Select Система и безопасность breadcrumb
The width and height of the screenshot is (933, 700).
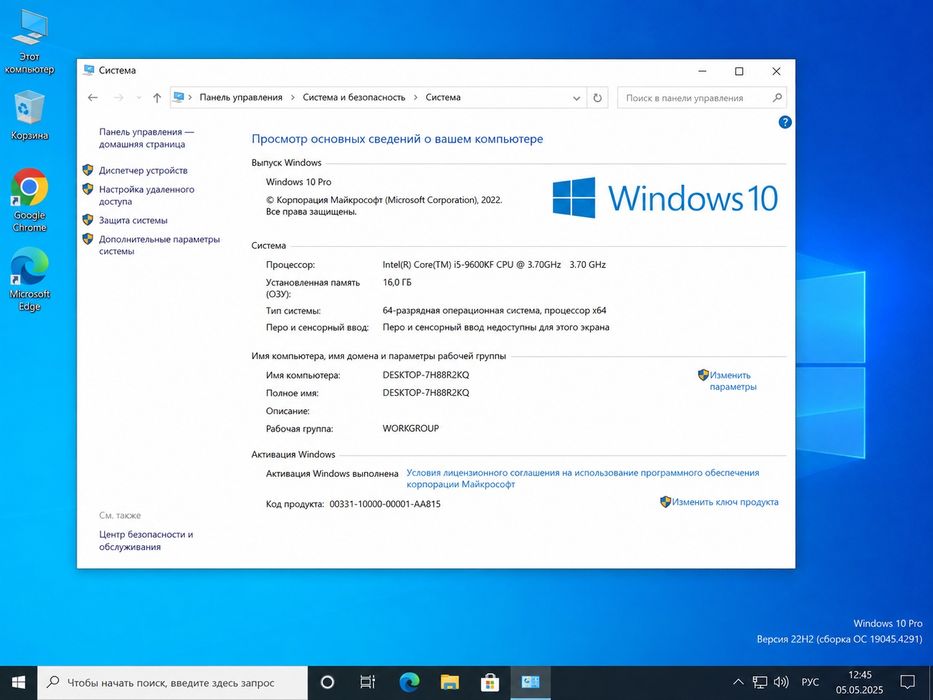point(353,98)
